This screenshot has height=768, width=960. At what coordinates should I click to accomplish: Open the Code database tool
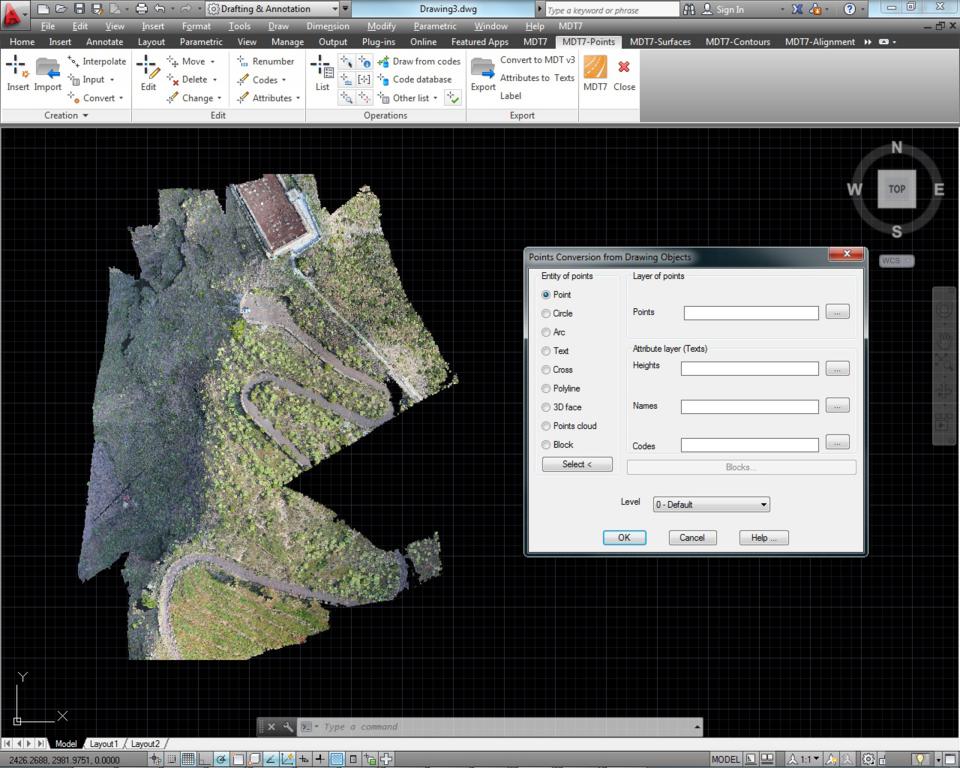point(415,80)
